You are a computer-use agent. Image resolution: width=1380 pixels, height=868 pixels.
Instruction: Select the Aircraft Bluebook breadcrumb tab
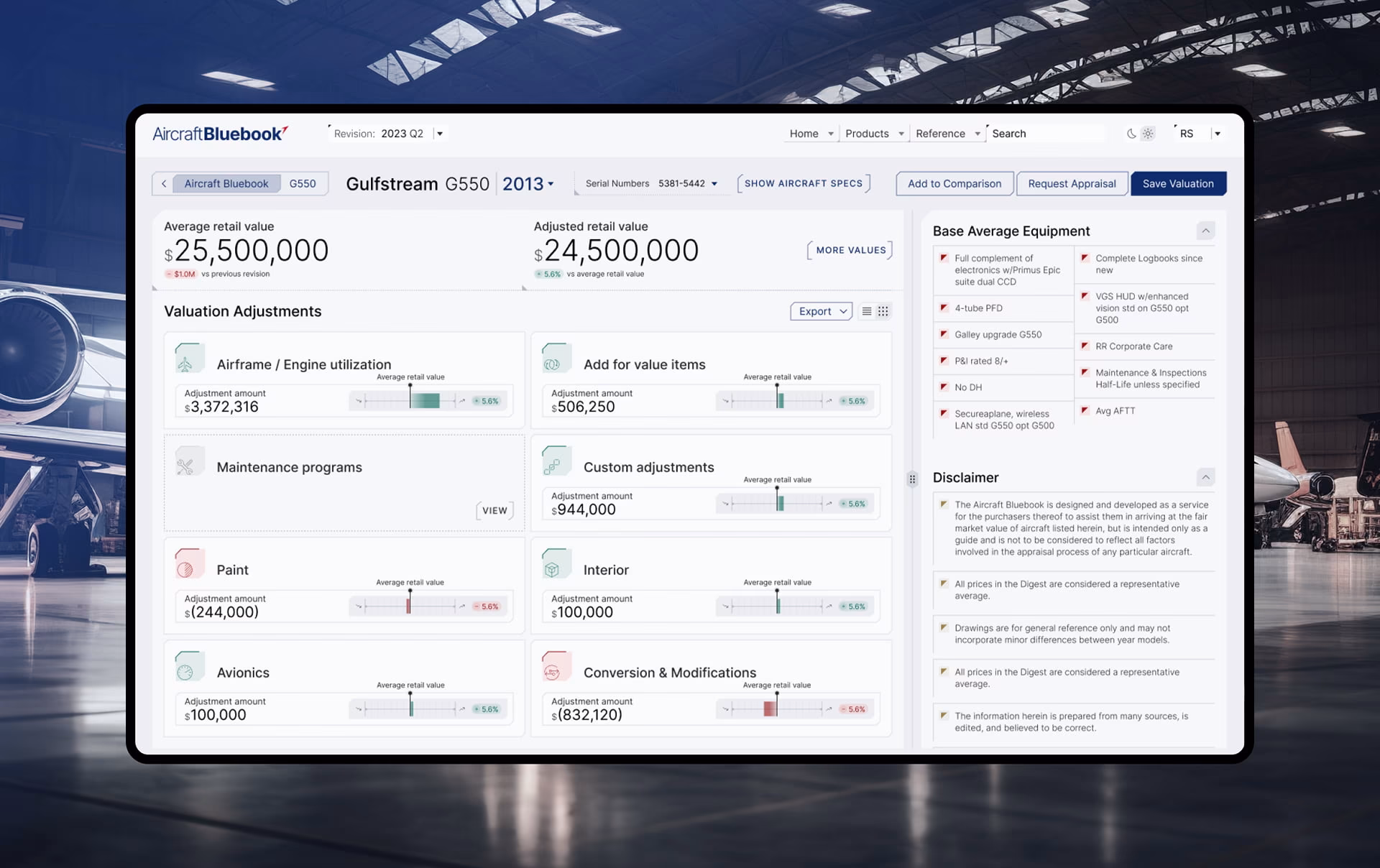coord(226,184)
